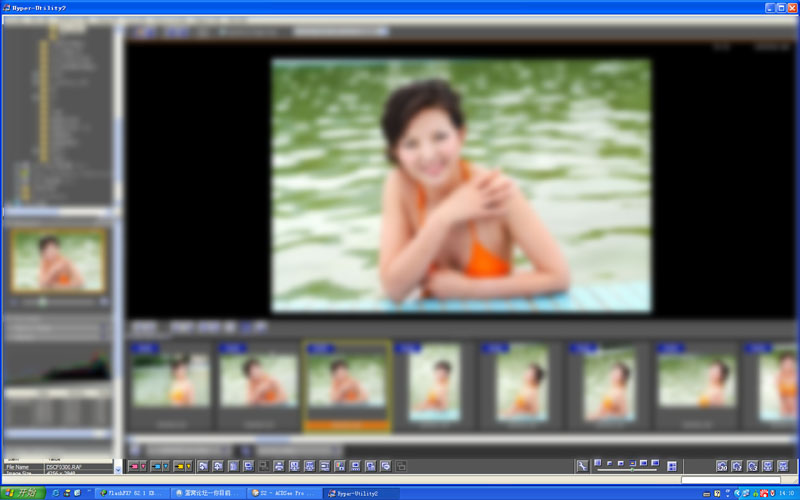Click the yellow mark tag icon

179,466
